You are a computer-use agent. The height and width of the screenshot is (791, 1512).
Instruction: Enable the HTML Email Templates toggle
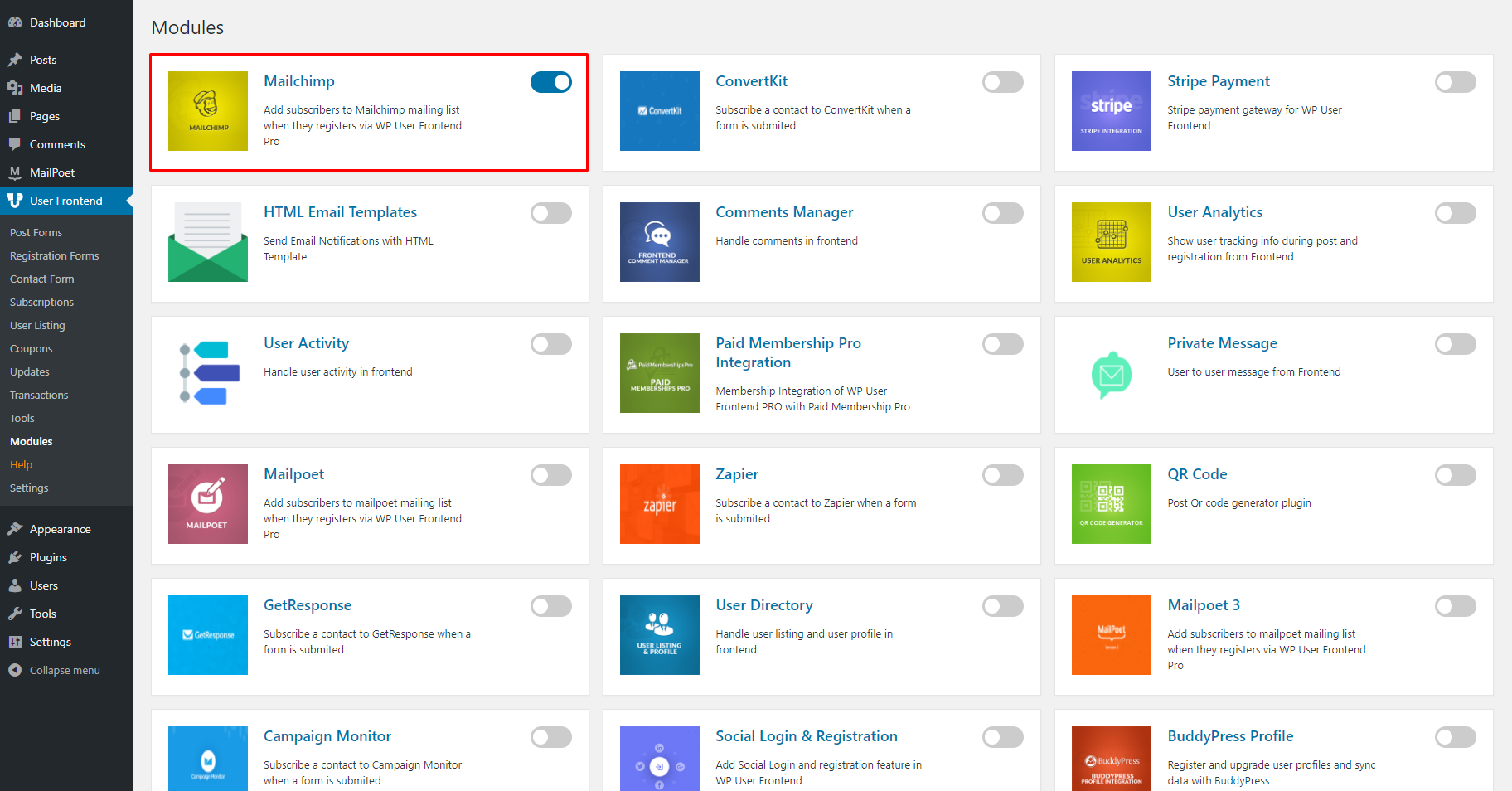tap(551, 213)
